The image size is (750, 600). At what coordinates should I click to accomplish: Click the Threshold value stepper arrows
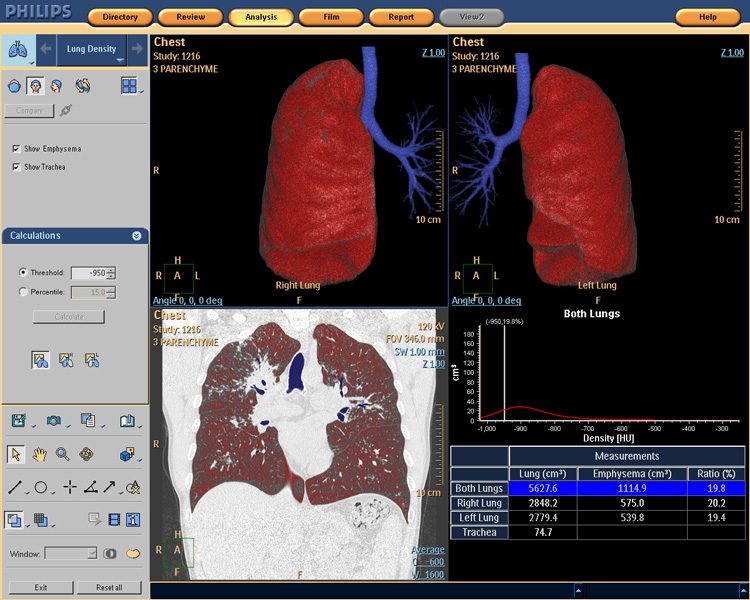tap(111, 273)
